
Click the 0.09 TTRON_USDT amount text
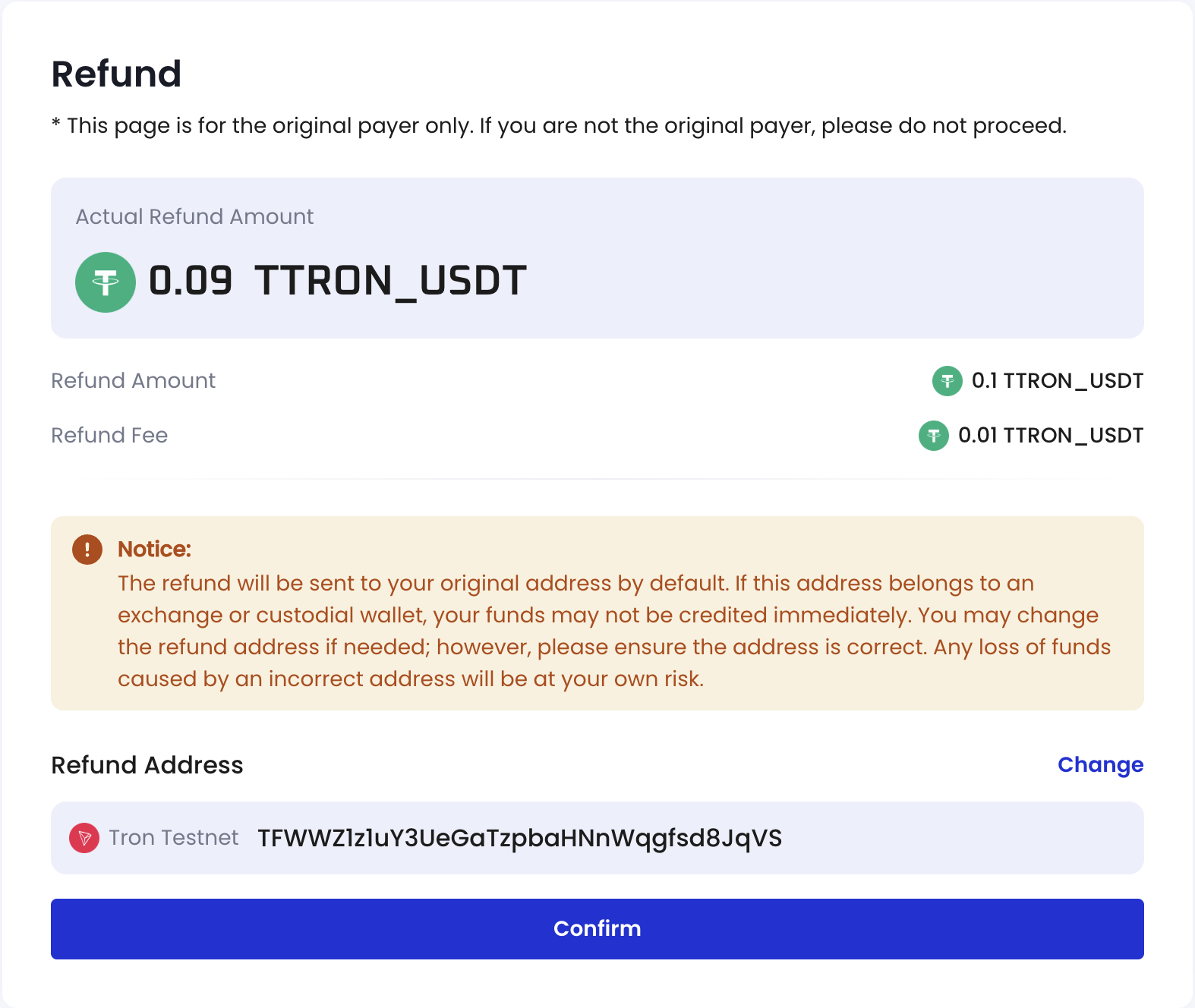[336, 281]
